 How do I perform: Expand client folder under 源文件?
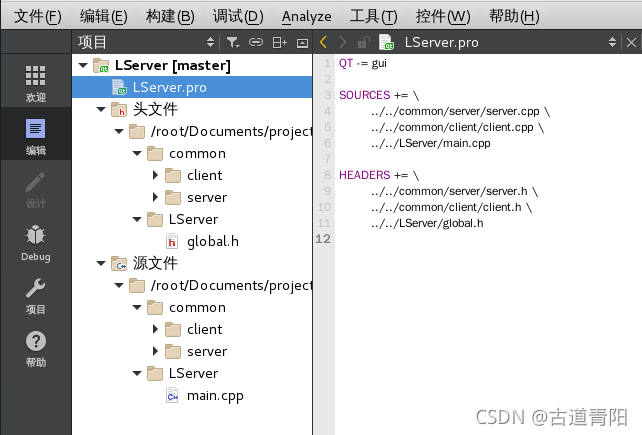tap(155, 329)
